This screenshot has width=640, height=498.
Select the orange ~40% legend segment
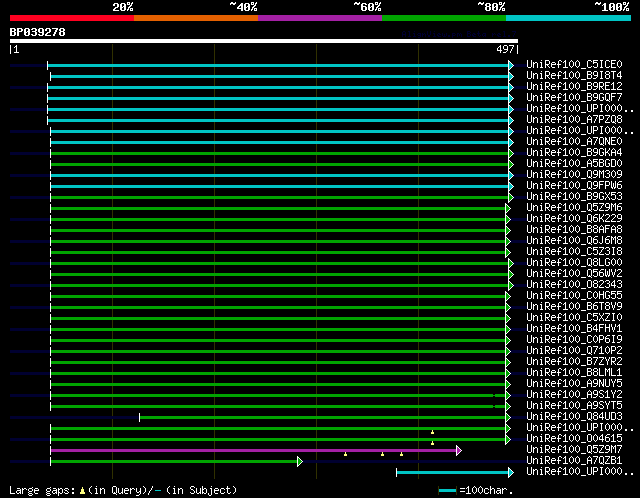coord(195,18)
